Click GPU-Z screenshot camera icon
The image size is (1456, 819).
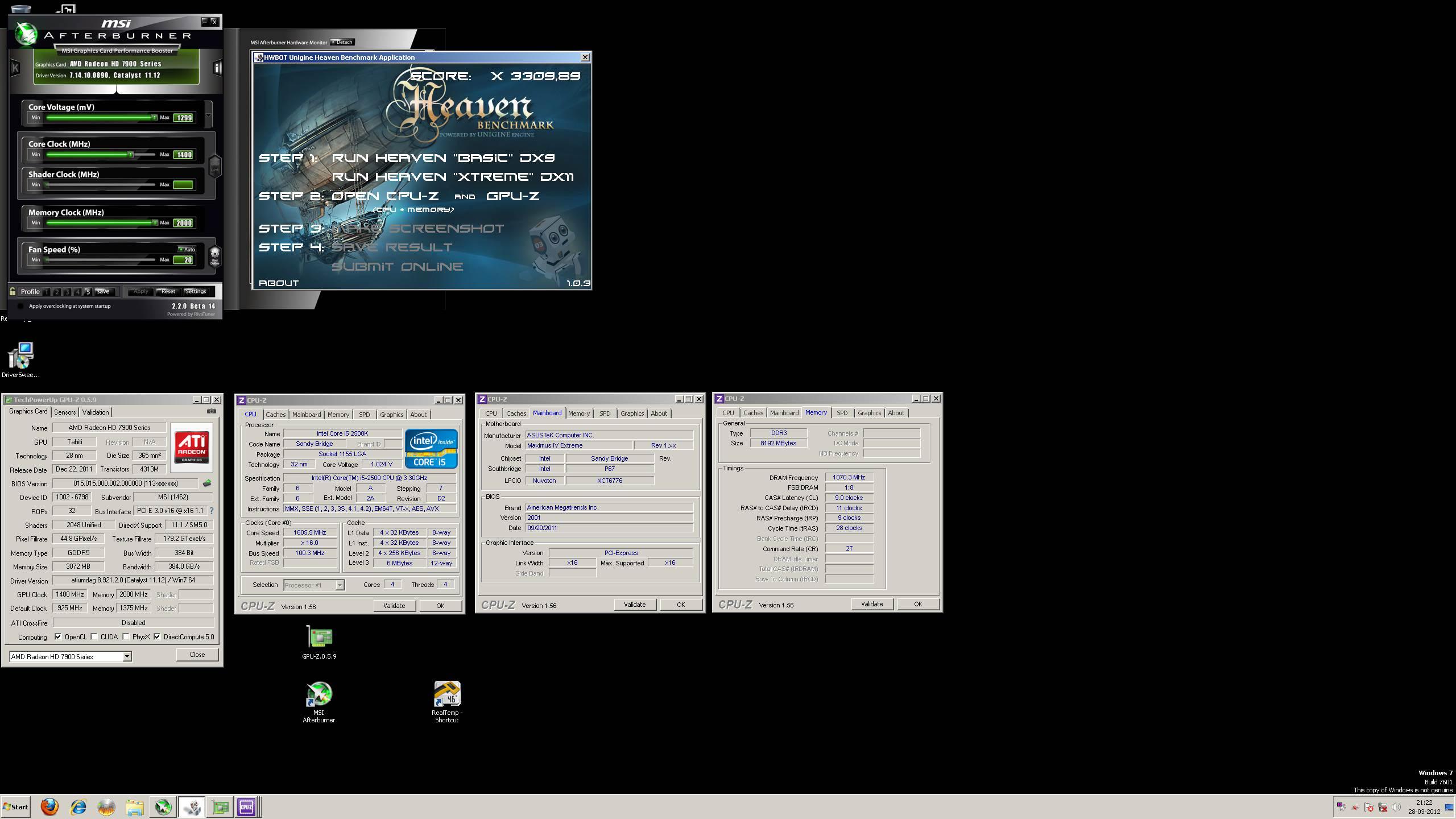tap(212, 411)
